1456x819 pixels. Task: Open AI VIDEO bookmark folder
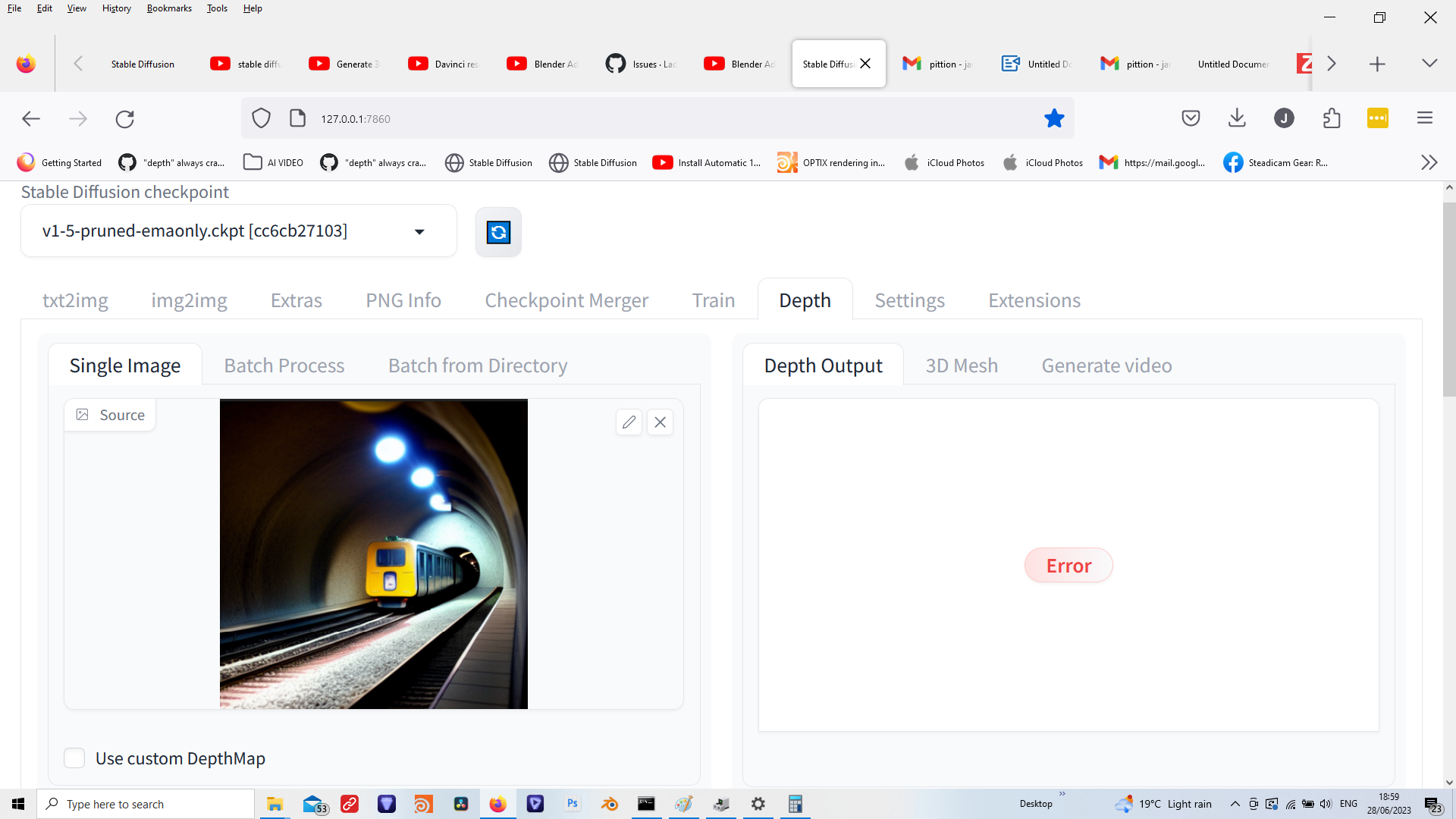(x=274, y=162)
